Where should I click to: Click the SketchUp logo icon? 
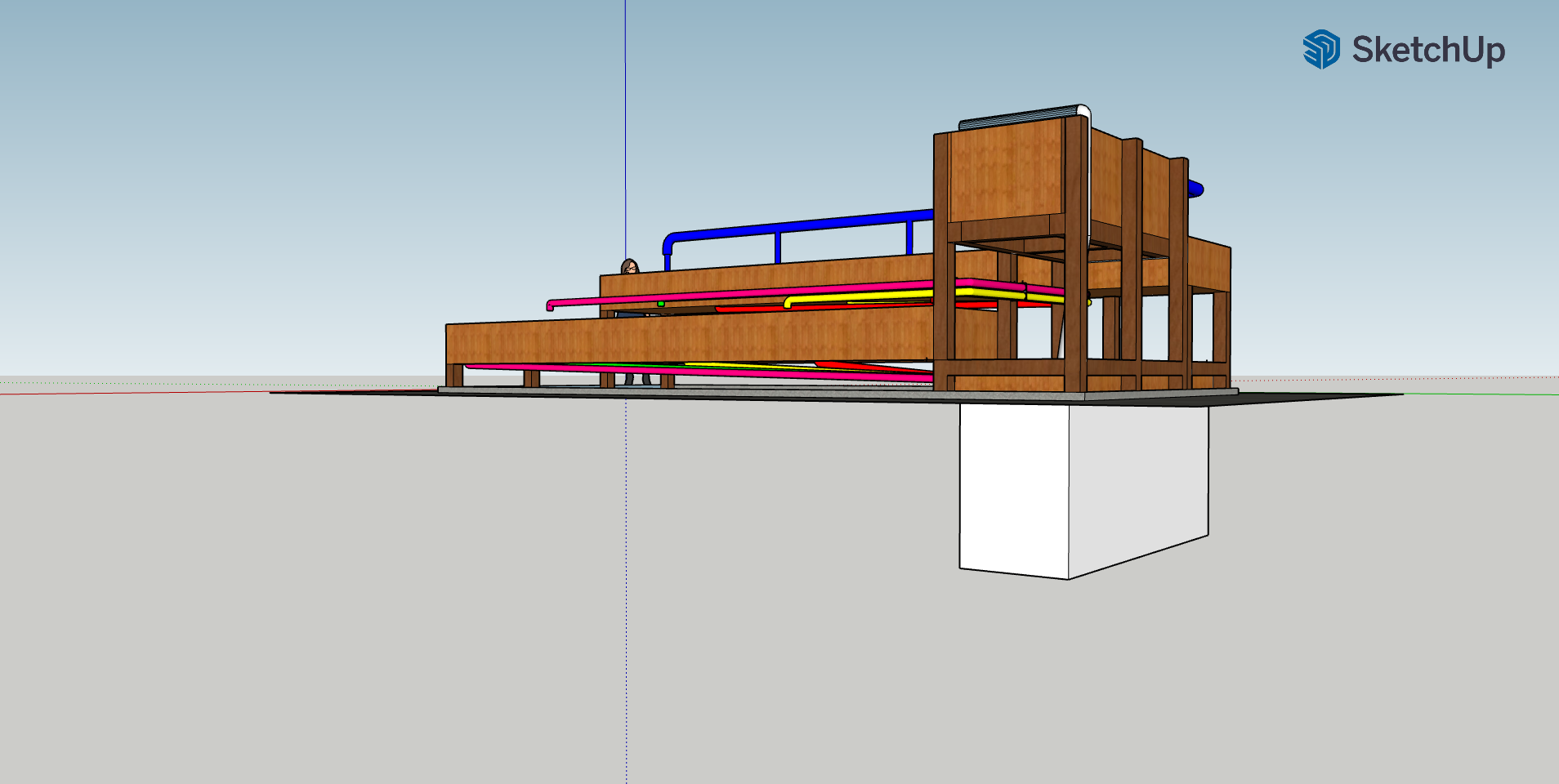pos(1320,49)
